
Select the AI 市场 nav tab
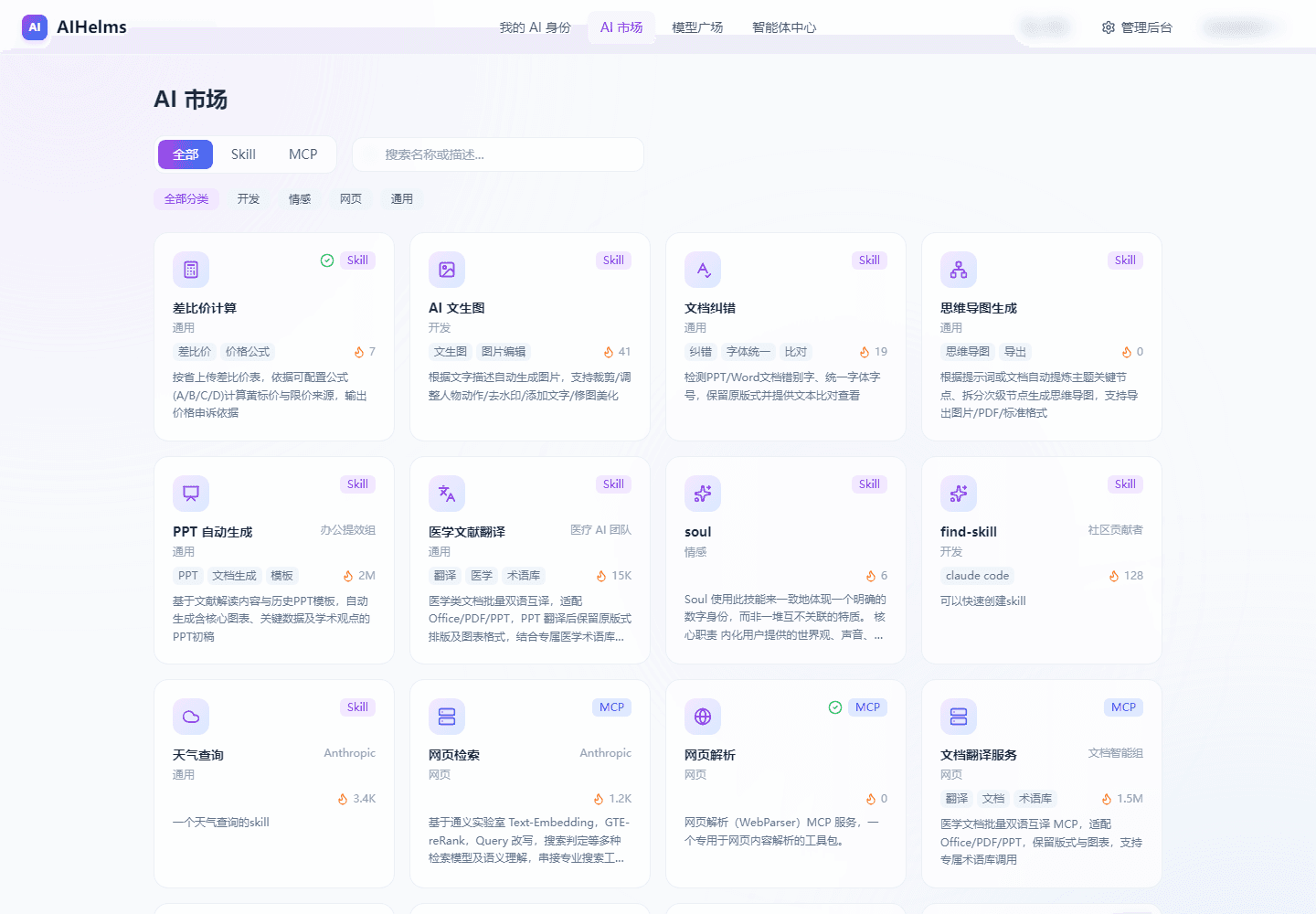(621, 27)
